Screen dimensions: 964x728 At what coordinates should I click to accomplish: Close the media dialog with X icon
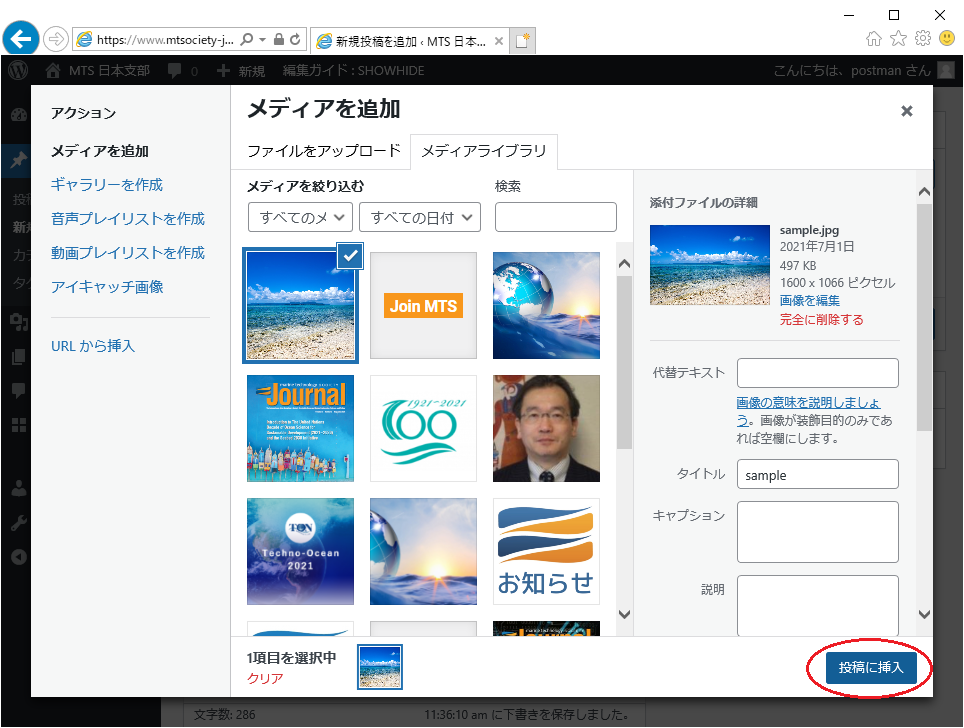(x=906, y=111)
